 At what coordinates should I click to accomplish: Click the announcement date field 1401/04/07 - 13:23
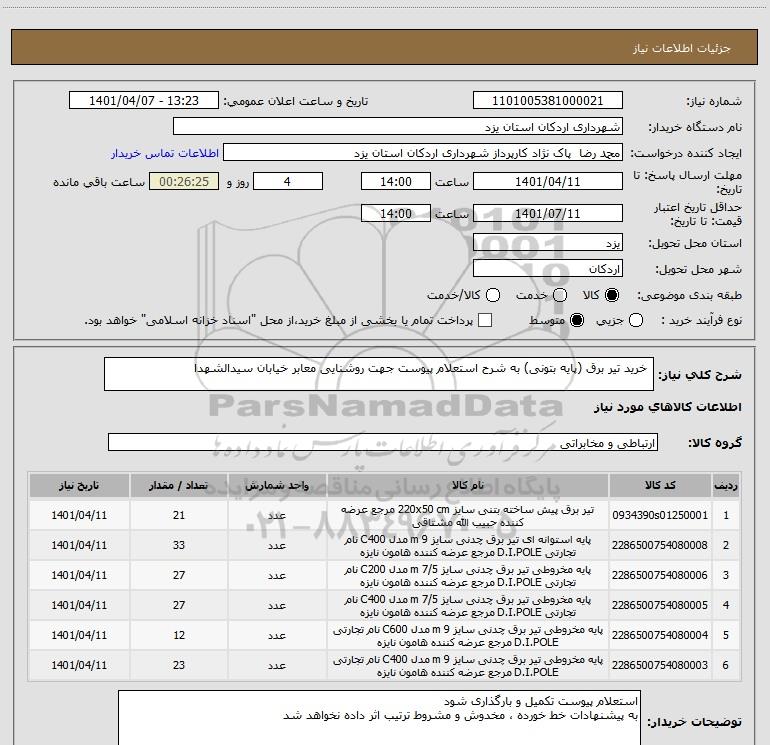[x=144, y=101]
